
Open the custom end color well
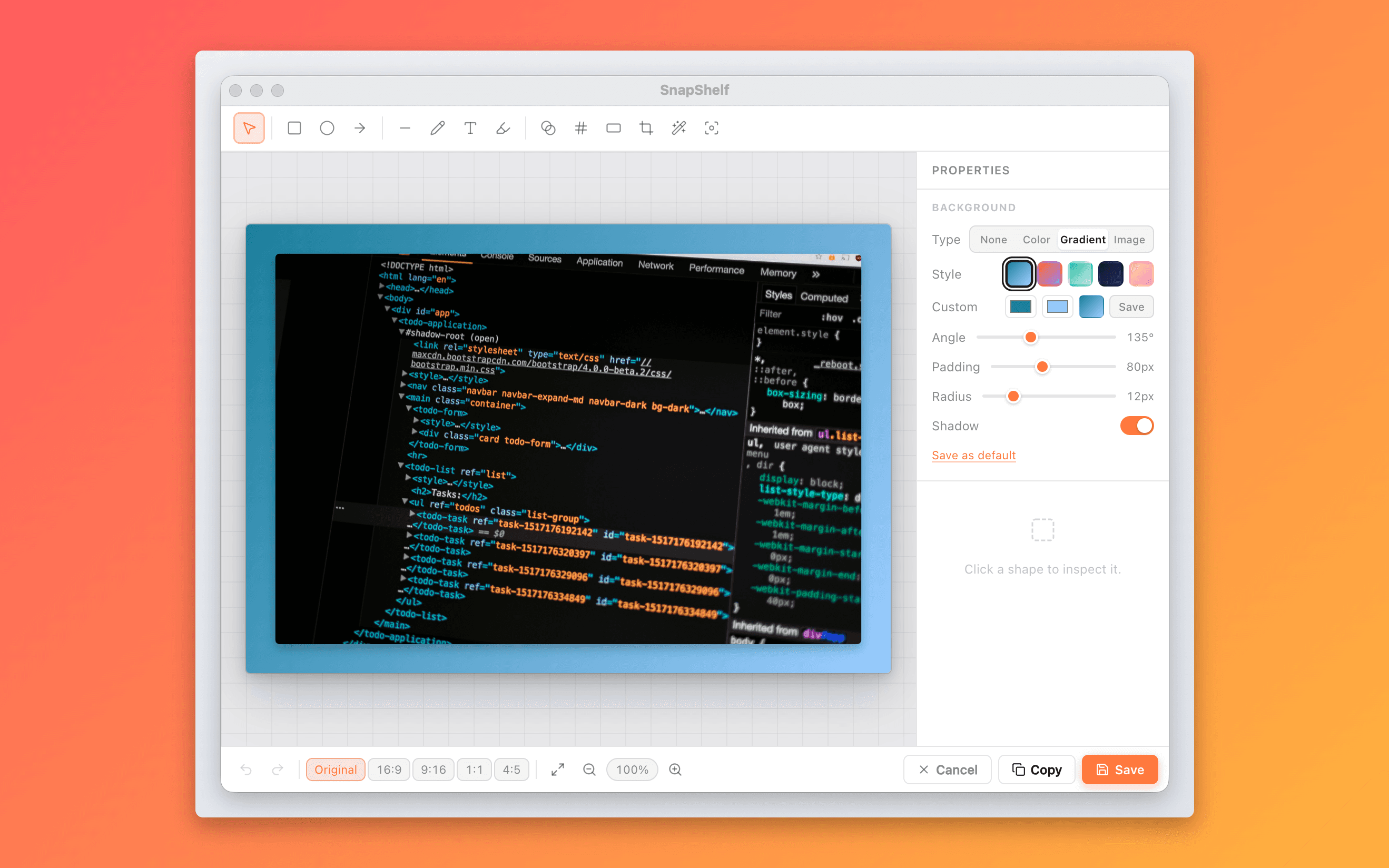pos(1057,307)
